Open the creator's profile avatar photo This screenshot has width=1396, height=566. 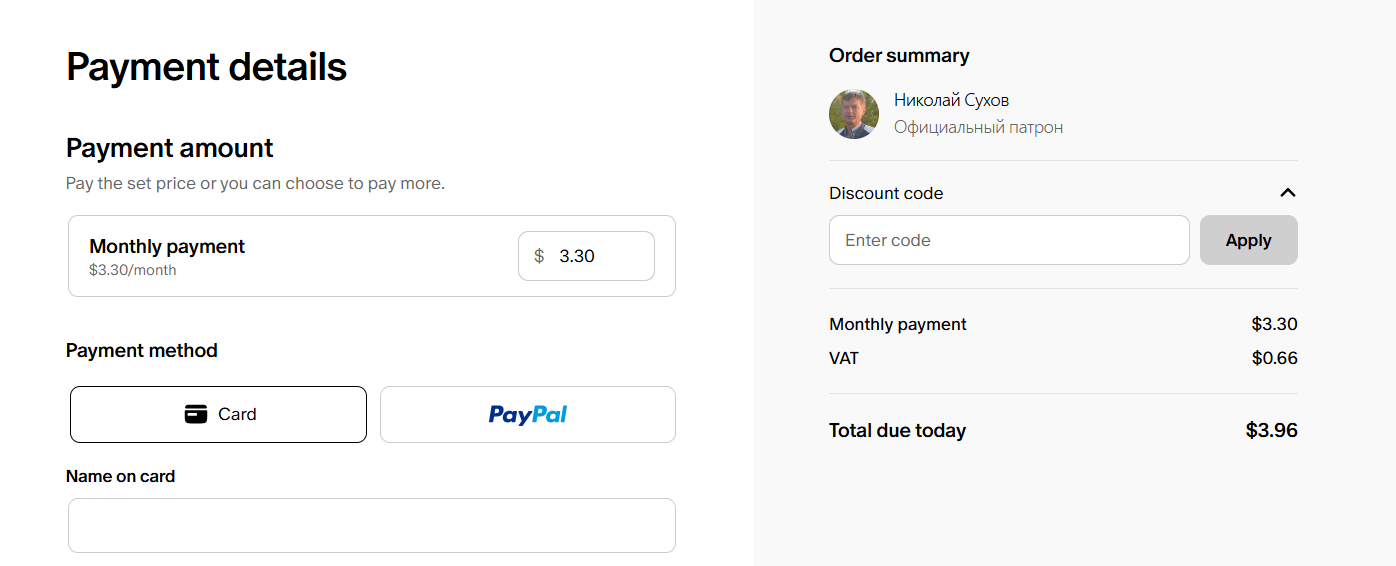pos(854,114)
